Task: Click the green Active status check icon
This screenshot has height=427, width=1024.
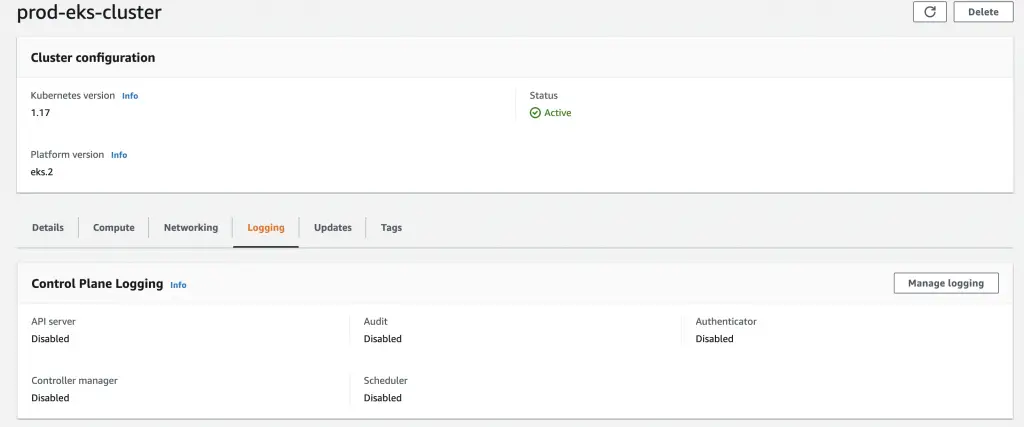Action: pos(535,113)
